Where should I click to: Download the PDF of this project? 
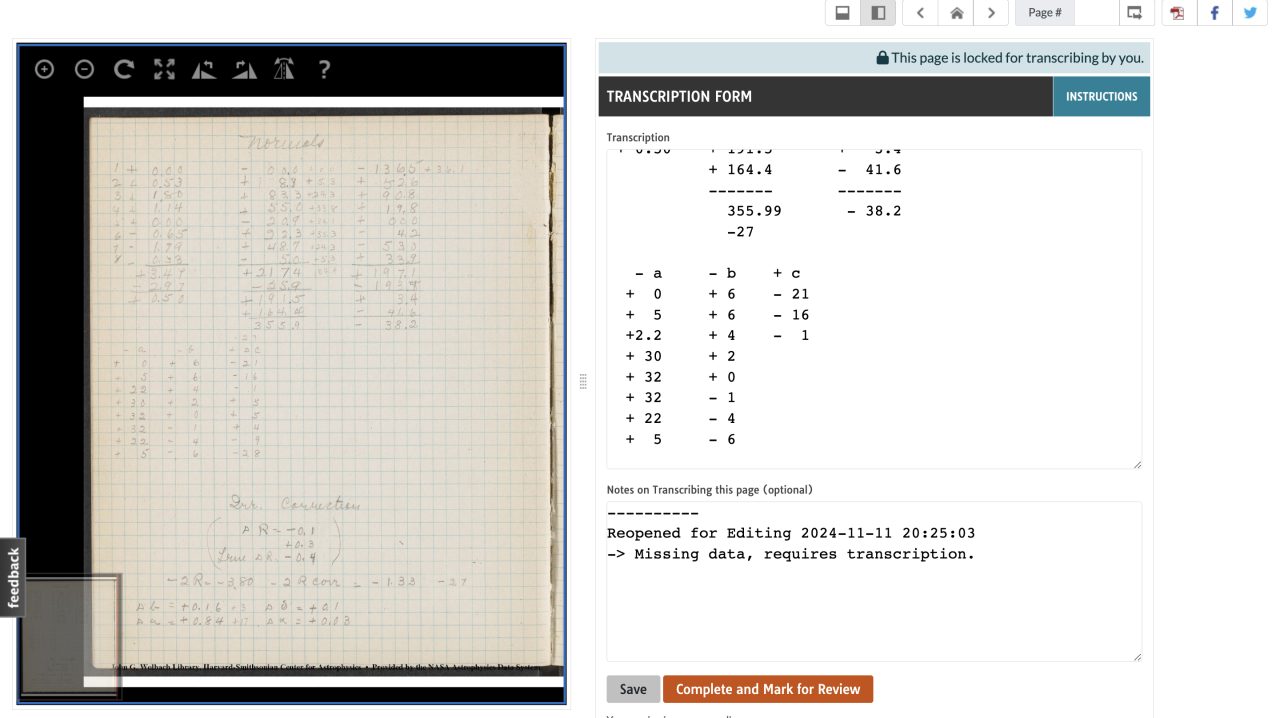(1178, 13)
